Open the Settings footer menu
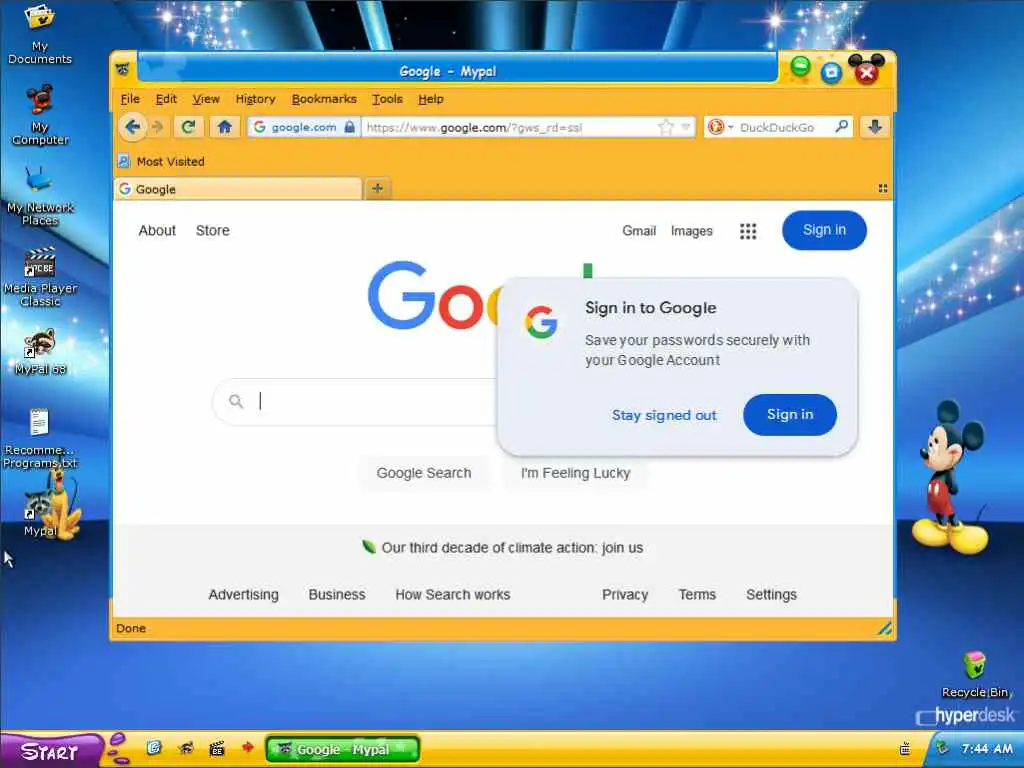The width and height of the screenshot is (1024, 768). (x=771, y=594)
